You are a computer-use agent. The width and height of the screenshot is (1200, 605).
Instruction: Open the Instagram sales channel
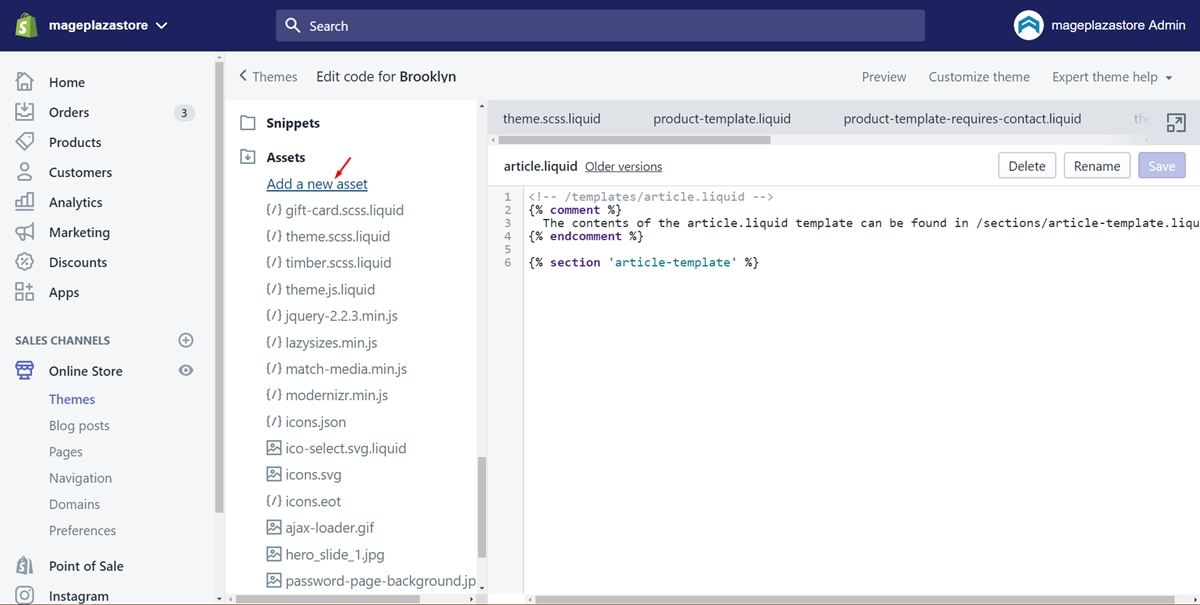[x=79, y=596]
